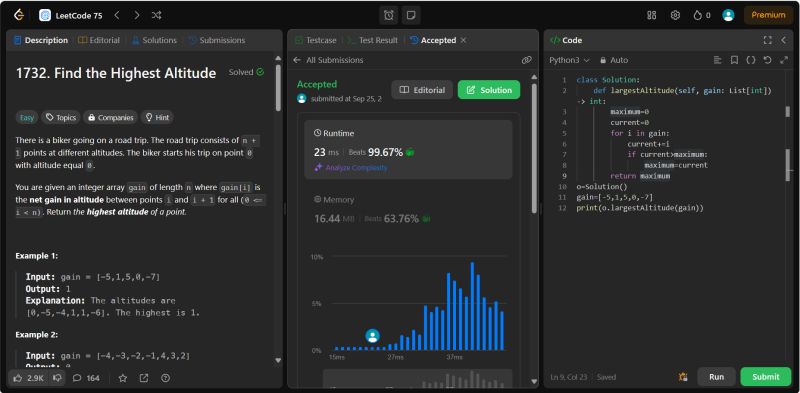
Task: Click the green Submit button
Action: [765, 377]
